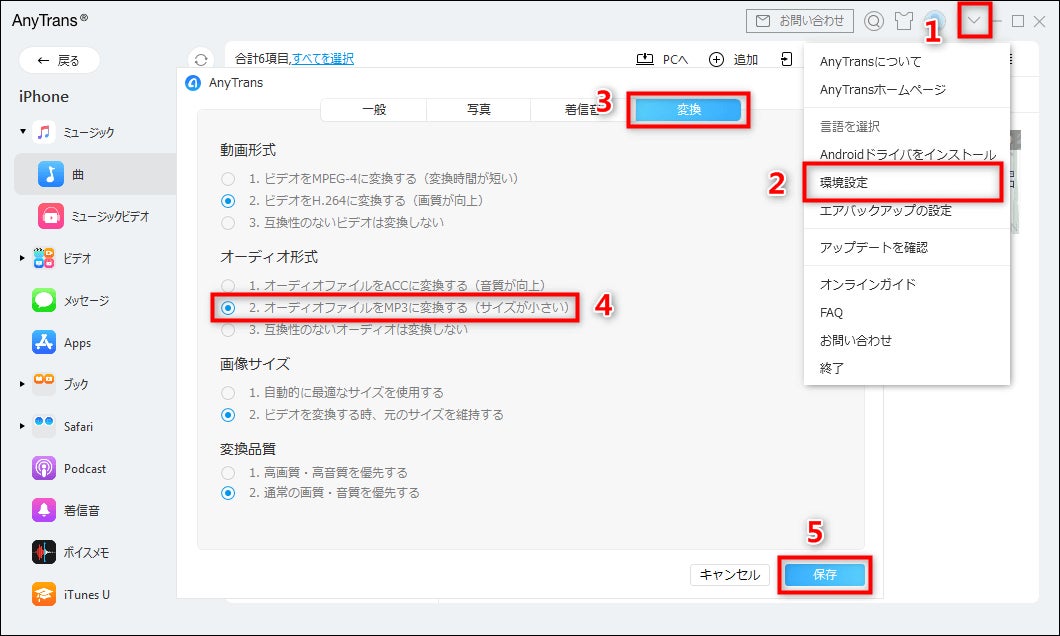Choose Androidドライバをインストール menu item
The image size is (1060, 636).
click(x=907, y=154)
